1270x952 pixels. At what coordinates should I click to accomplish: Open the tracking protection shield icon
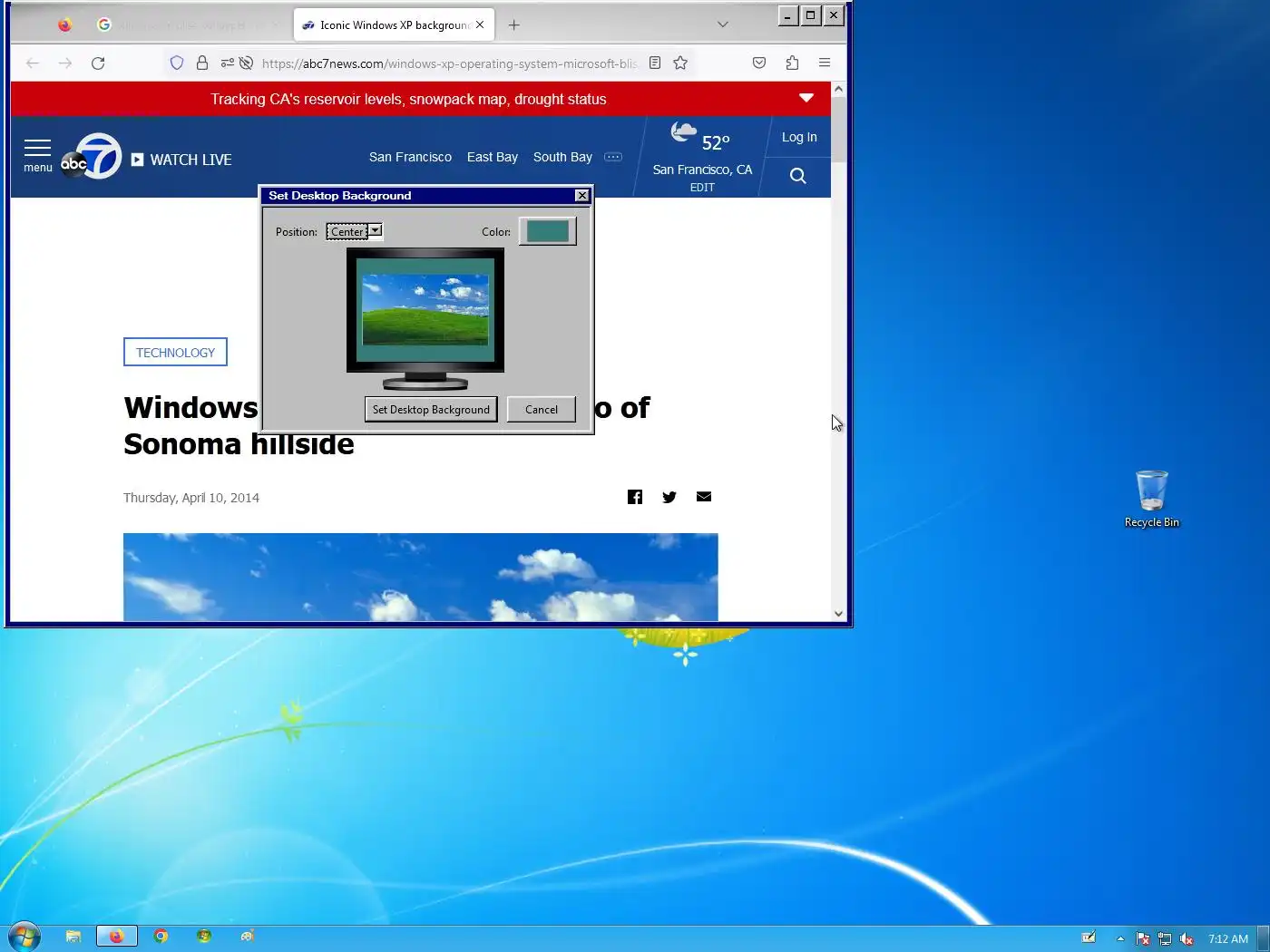click(177, 63)
